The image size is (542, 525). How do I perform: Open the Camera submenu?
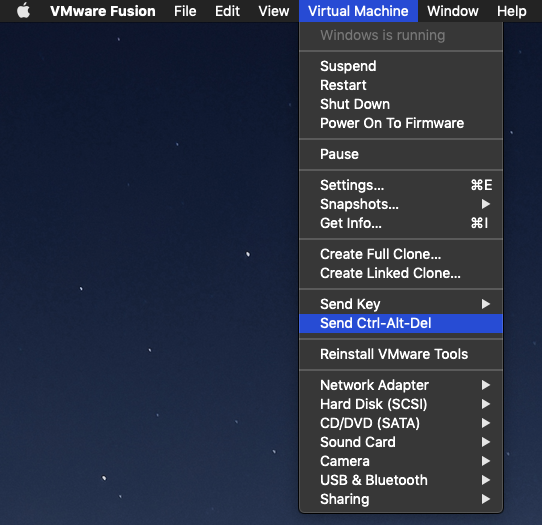point(401,461)
